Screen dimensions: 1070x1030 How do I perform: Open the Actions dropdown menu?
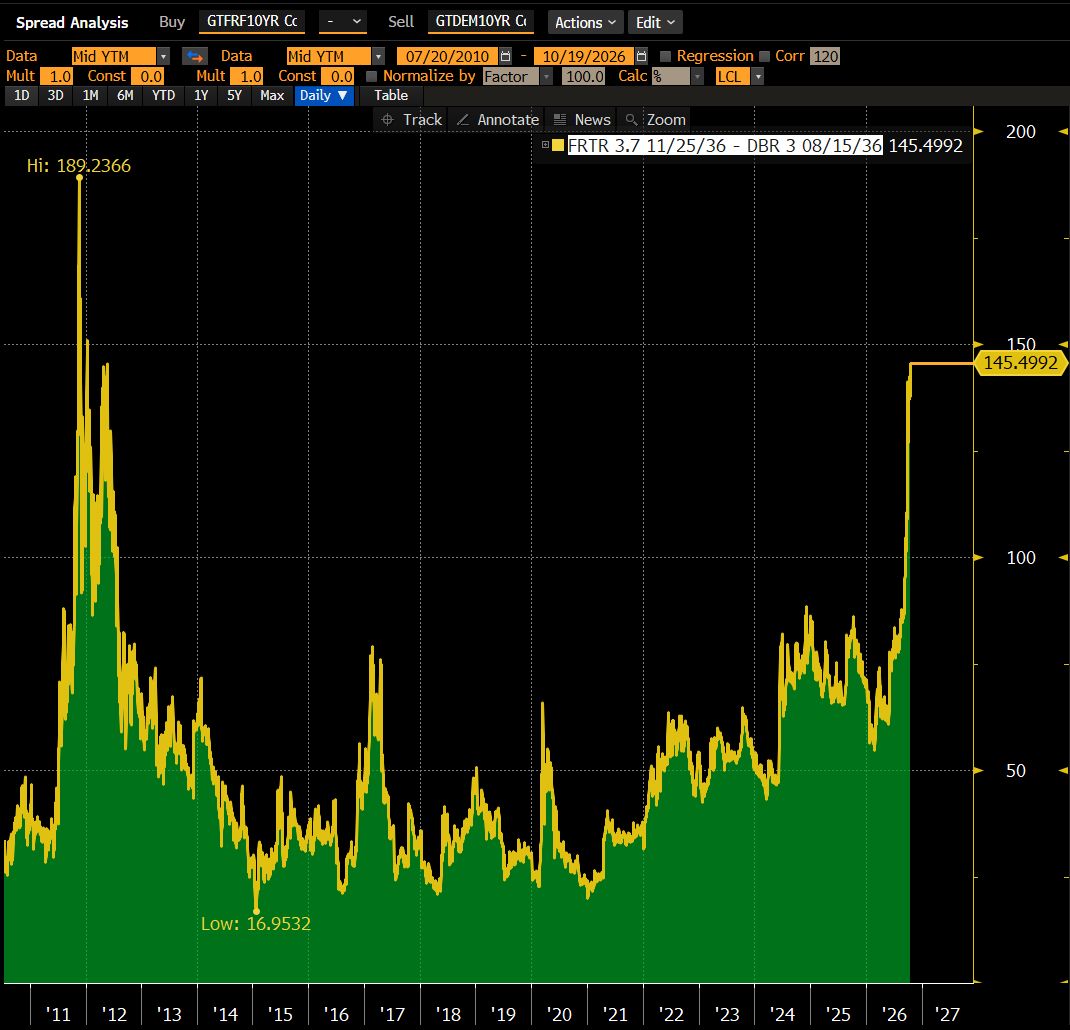(585, 23)
